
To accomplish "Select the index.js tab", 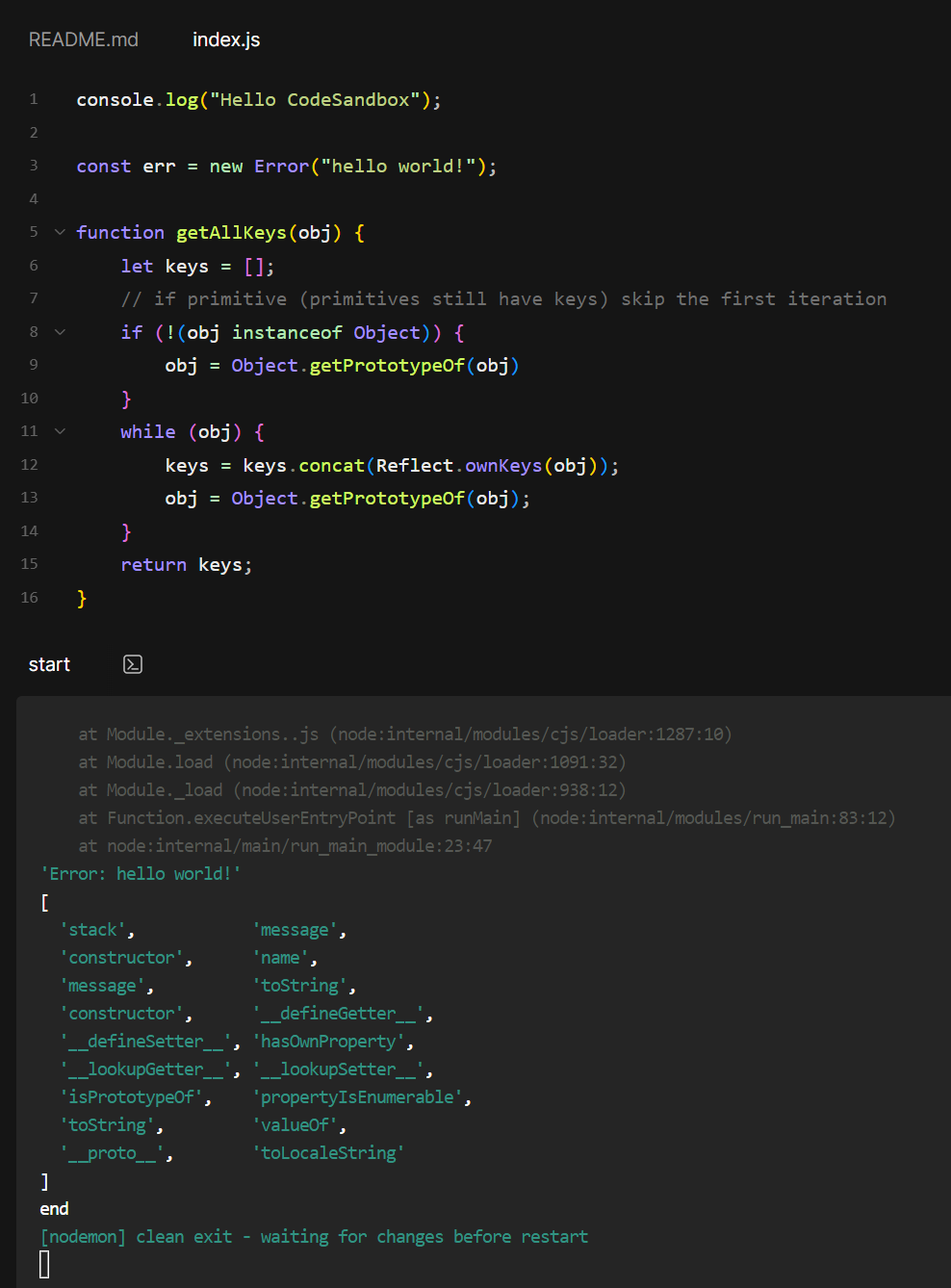I will [226, 39].
